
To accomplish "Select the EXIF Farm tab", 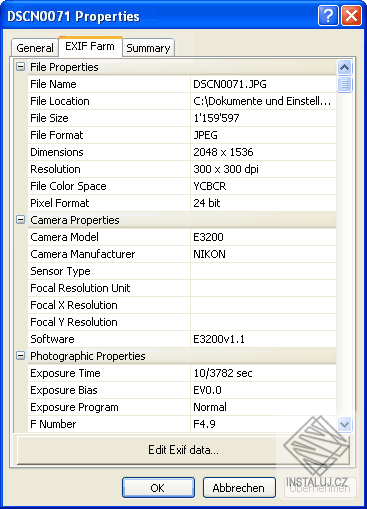I will (x=90, y=46).
